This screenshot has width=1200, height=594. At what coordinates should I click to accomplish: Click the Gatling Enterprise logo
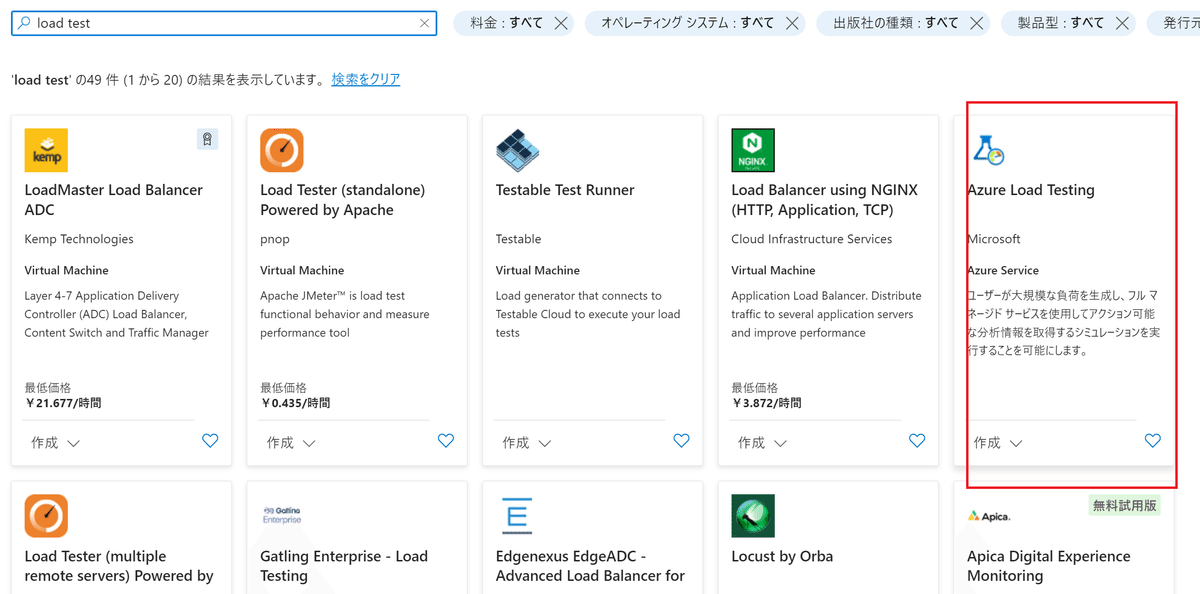pos(282,514)
